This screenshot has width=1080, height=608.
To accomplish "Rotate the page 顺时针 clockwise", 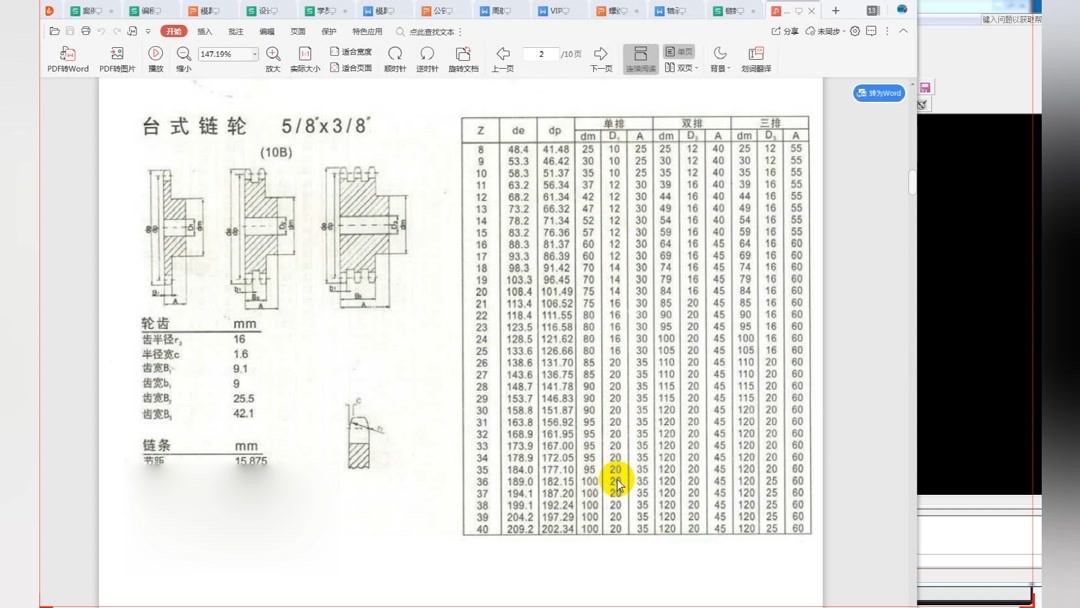I will 398,56.
